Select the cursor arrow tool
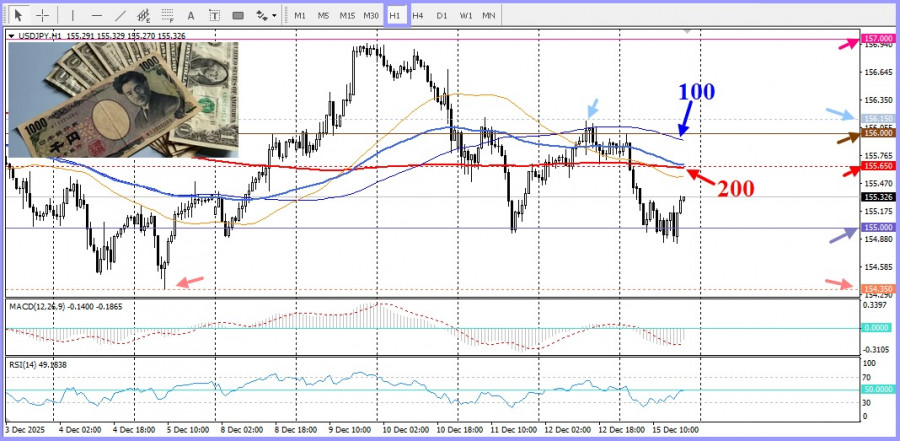This screenshot has height=441, width=900. 18,15
